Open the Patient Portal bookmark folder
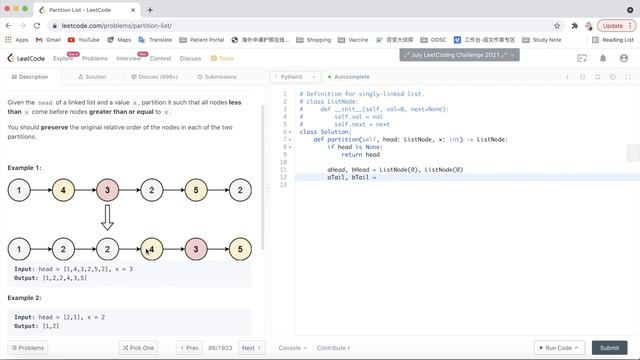This screenshot has height=360, width=640. [x=202, y=40]
